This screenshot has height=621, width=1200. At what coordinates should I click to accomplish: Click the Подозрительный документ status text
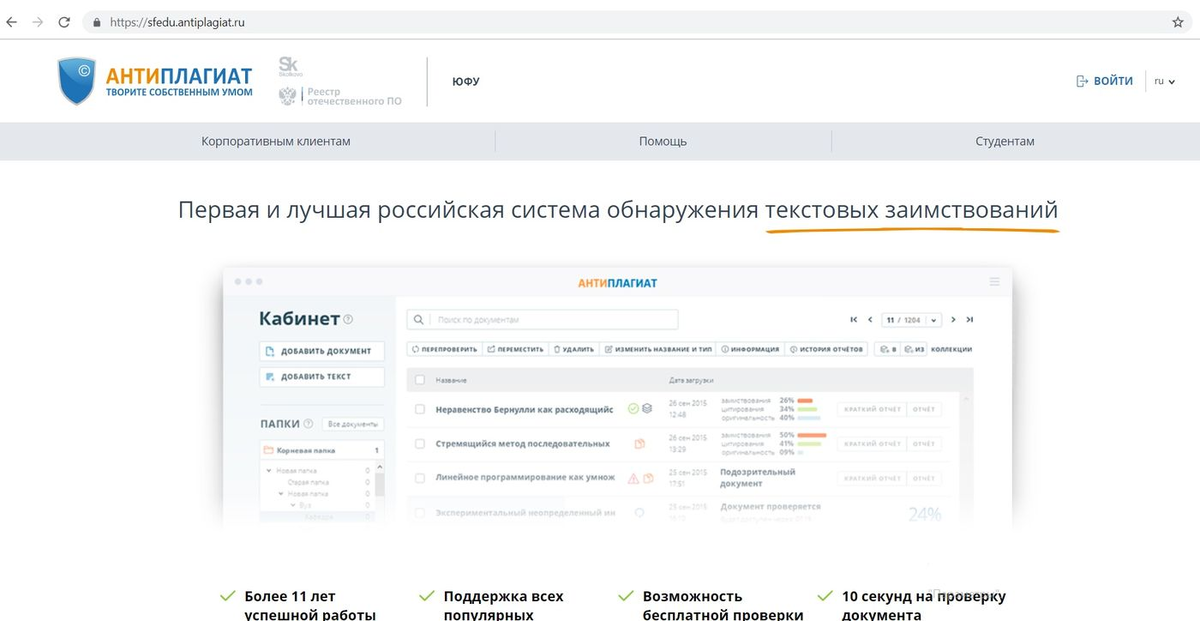pyautogui.click(x=757, y=477)
